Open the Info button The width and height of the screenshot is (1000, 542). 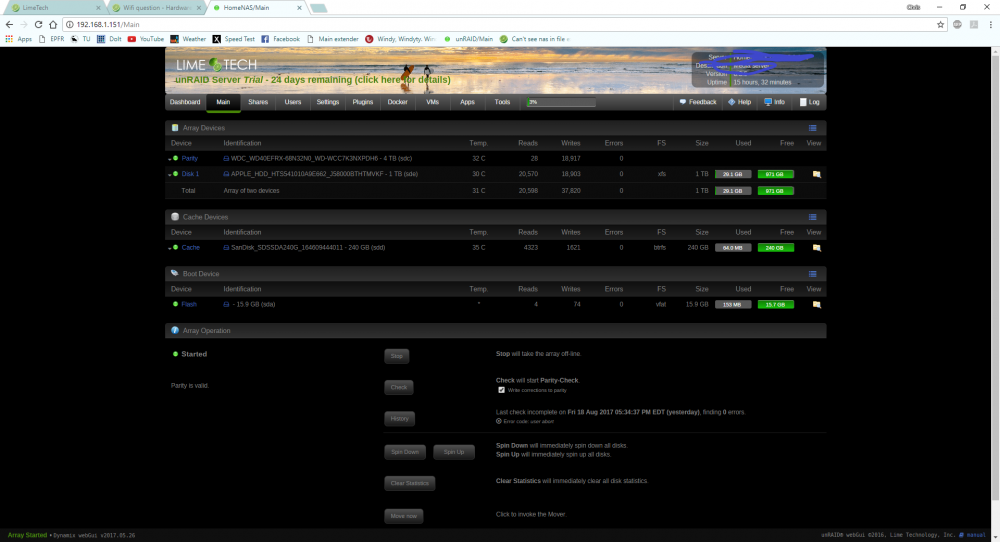(775, 102)
